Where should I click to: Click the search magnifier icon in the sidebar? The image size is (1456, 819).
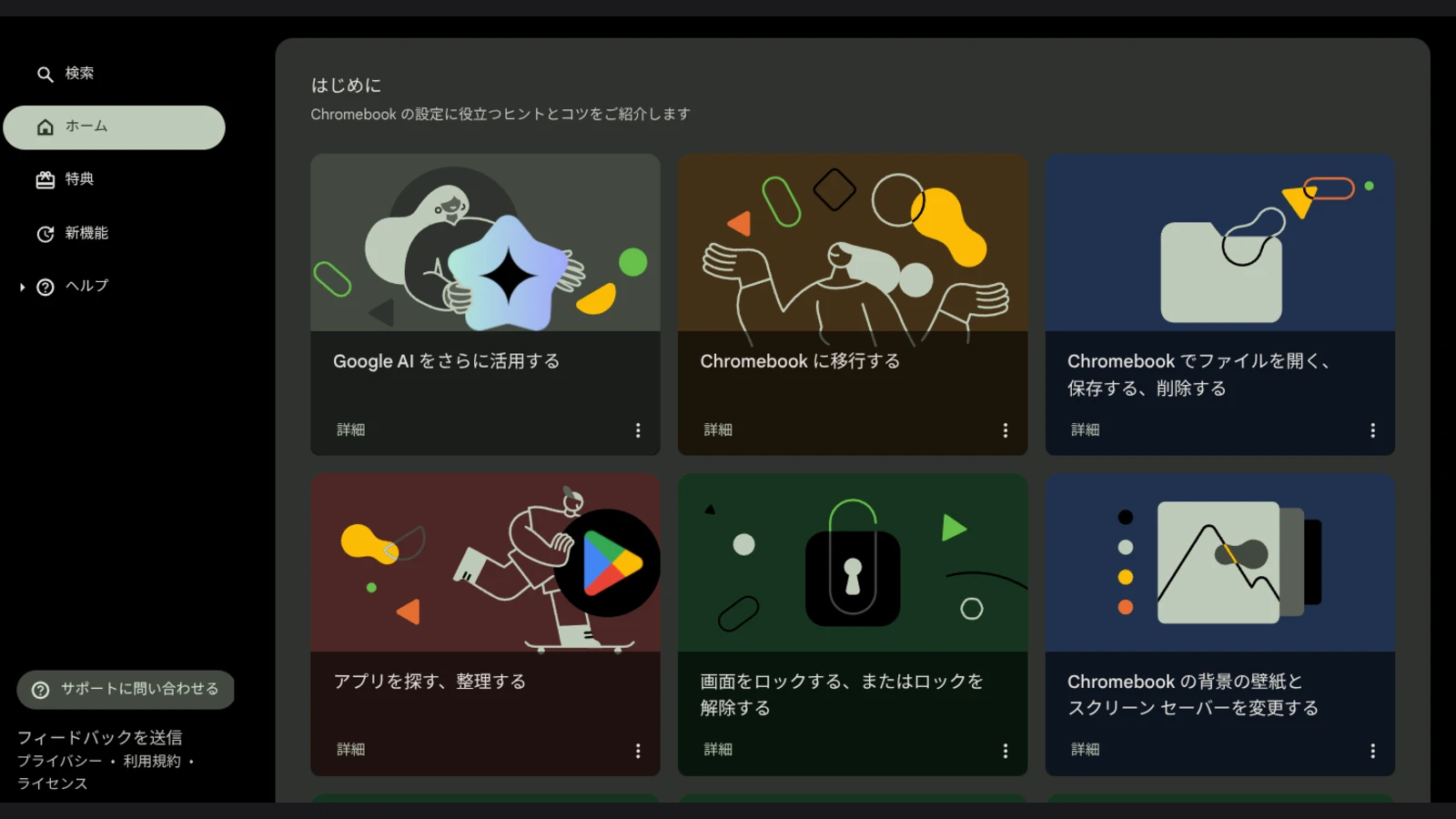tap(45, 74)
